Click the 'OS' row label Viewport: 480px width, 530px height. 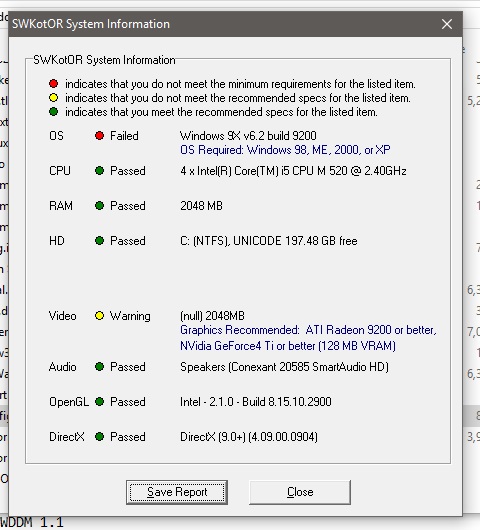pos(56,136)
